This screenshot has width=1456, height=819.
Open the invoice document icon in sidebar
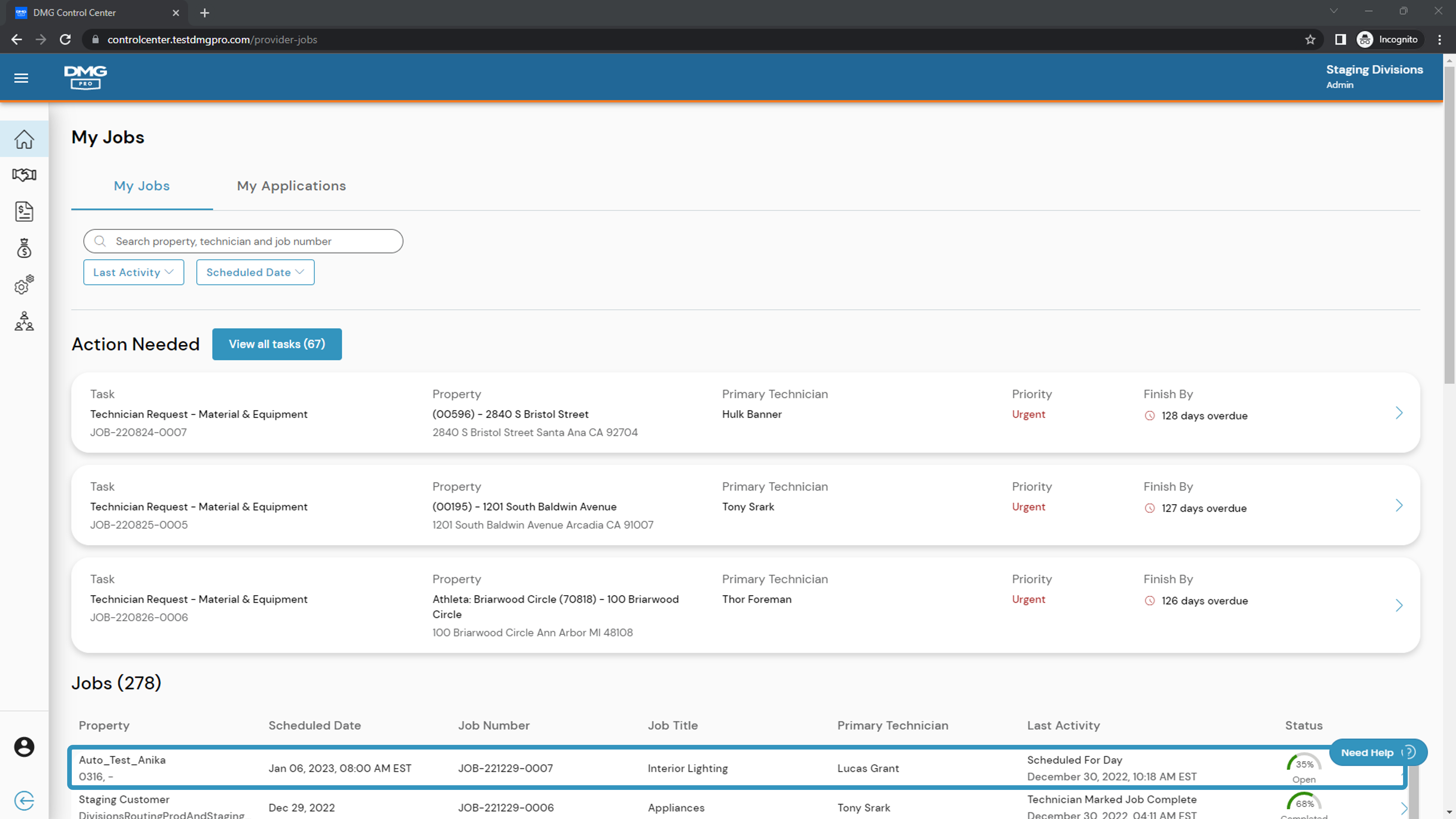pyautogui.click(x=24, y=211)
